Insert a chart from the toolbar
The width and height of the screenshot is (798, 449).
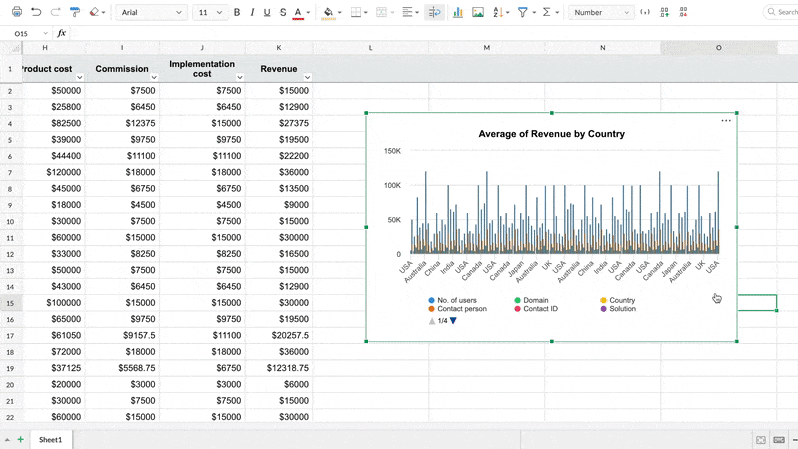click(x=457, y=13)
